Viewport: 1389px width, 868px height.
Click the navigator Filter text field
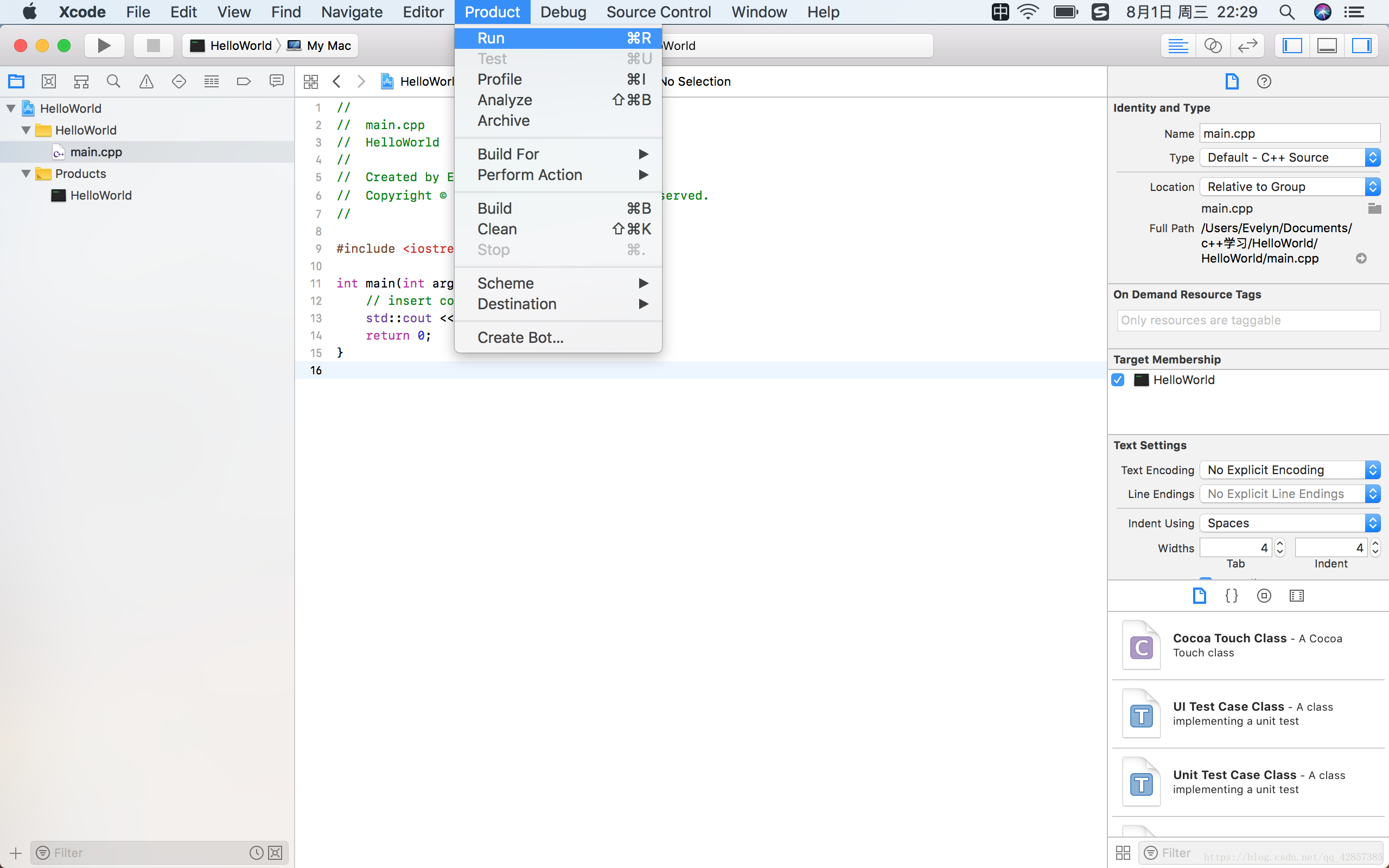pos(159,853)
